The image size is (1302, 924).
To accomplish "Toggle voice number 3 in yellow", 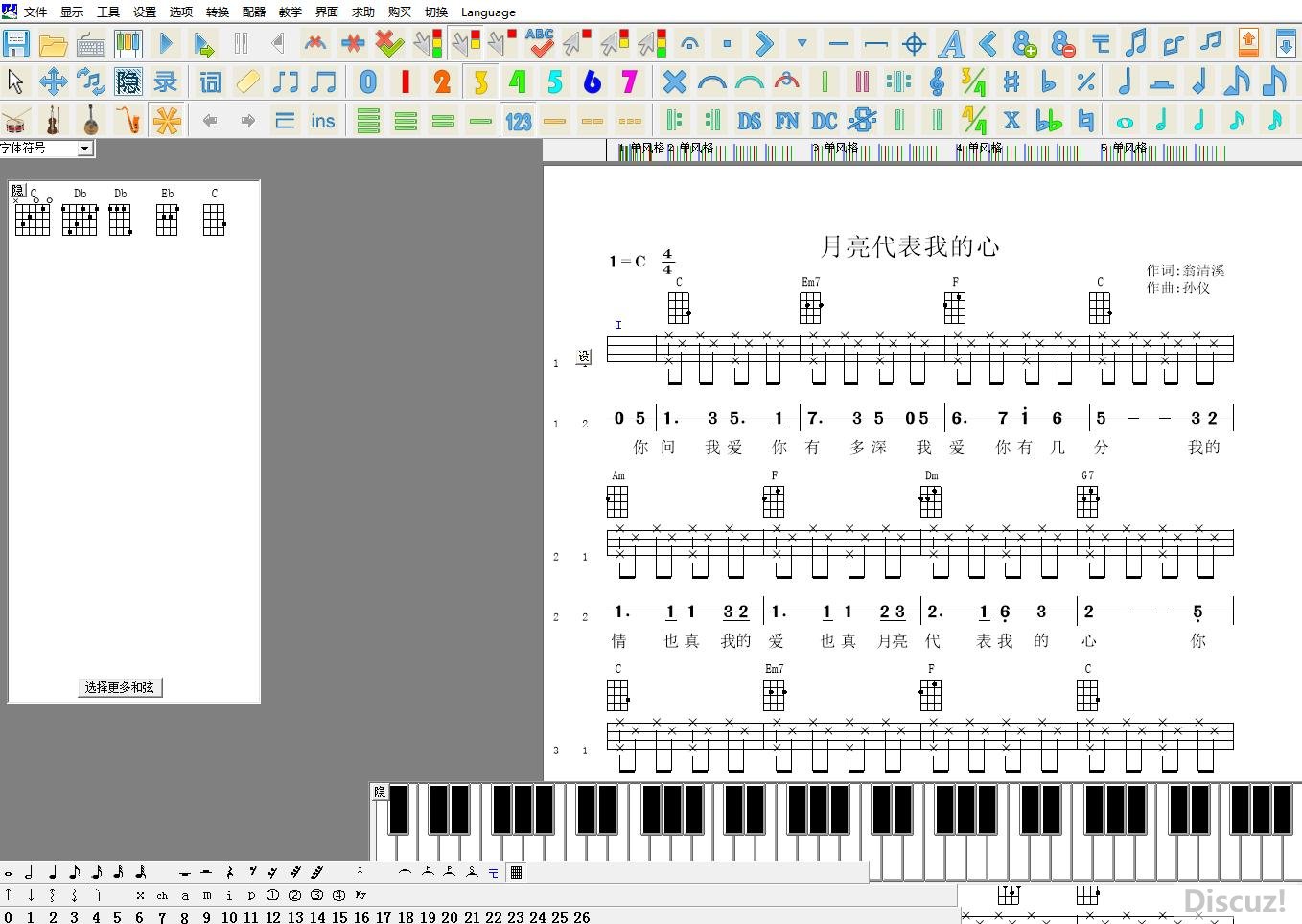I will [x=480, y=81].
